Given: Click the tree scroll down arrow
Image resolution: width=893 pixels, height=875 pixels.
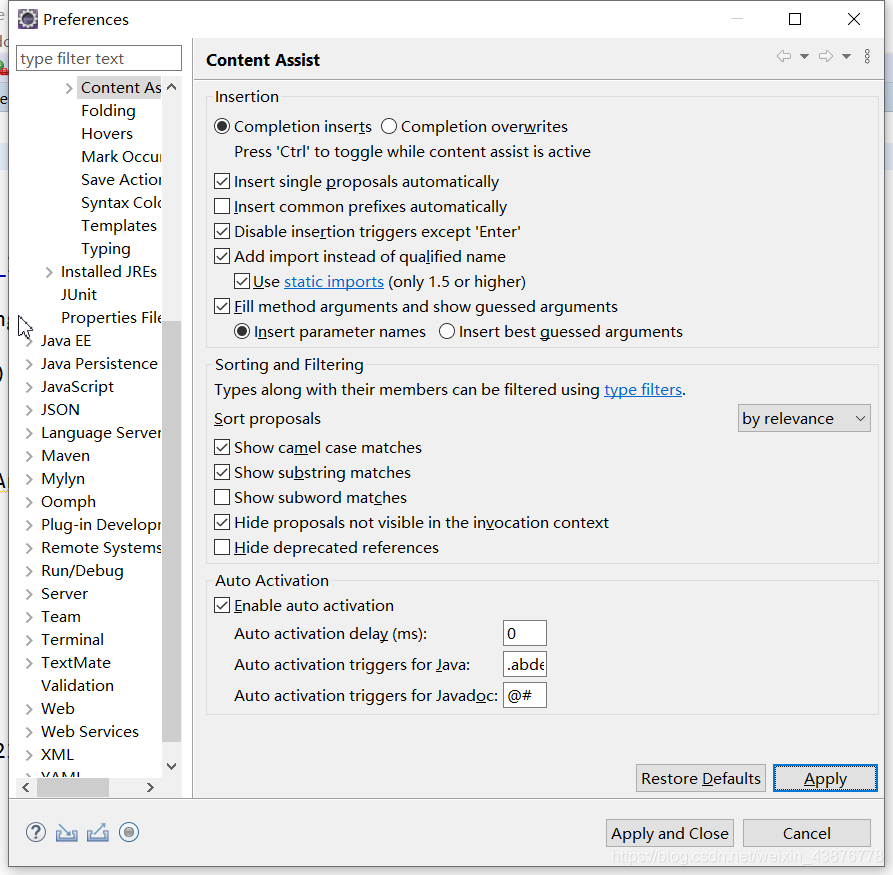Looking at the screenshot, I should [x=171, y=766].
